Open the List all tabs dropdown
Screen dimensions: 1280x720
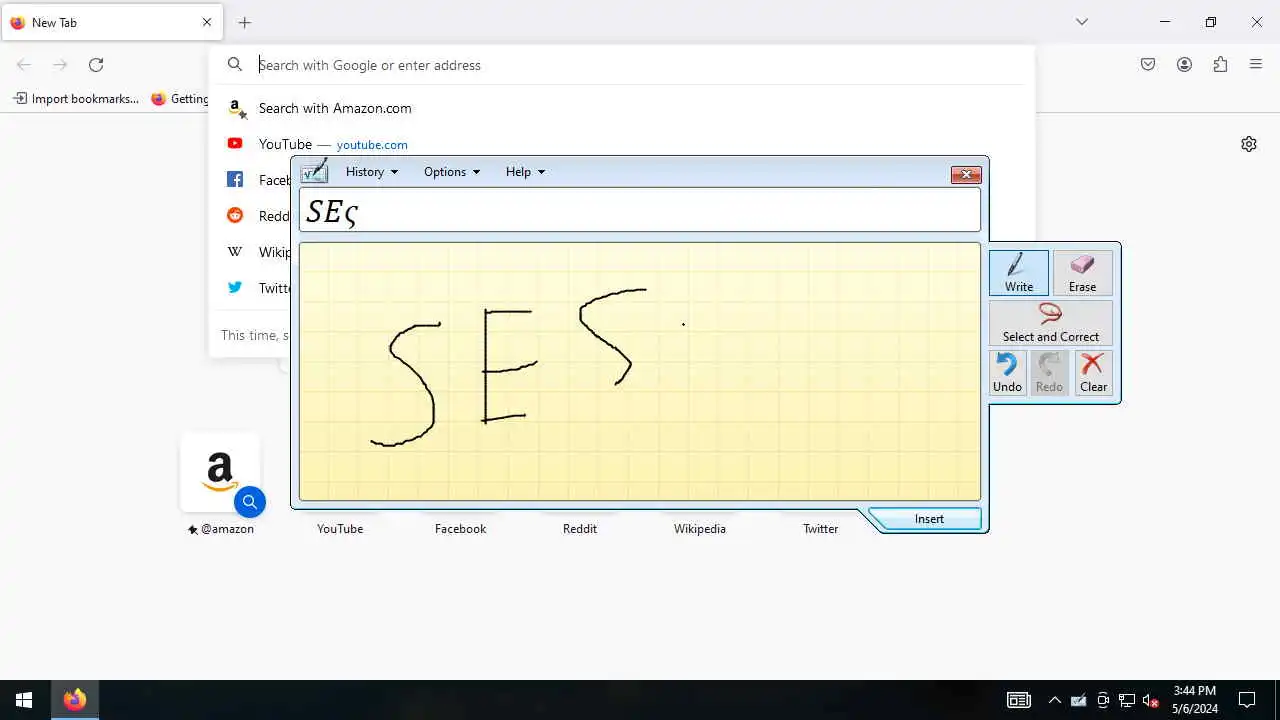(x=1082, y=22)
